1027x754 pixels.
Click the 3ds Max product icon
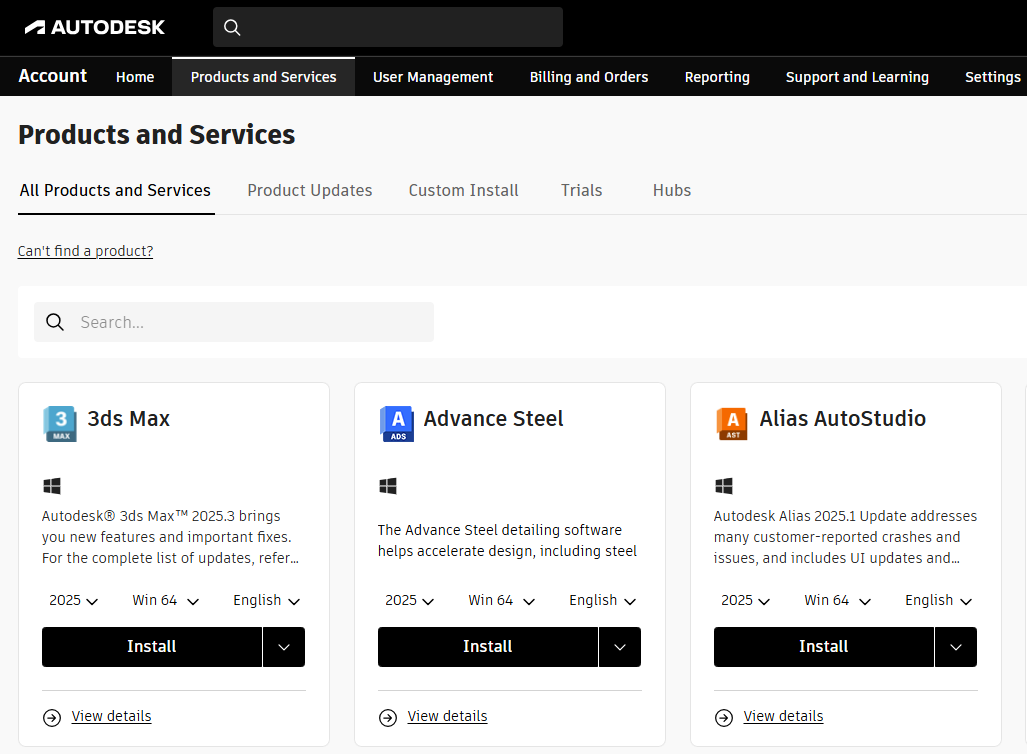pyautogui.click(x=60, y=423)
